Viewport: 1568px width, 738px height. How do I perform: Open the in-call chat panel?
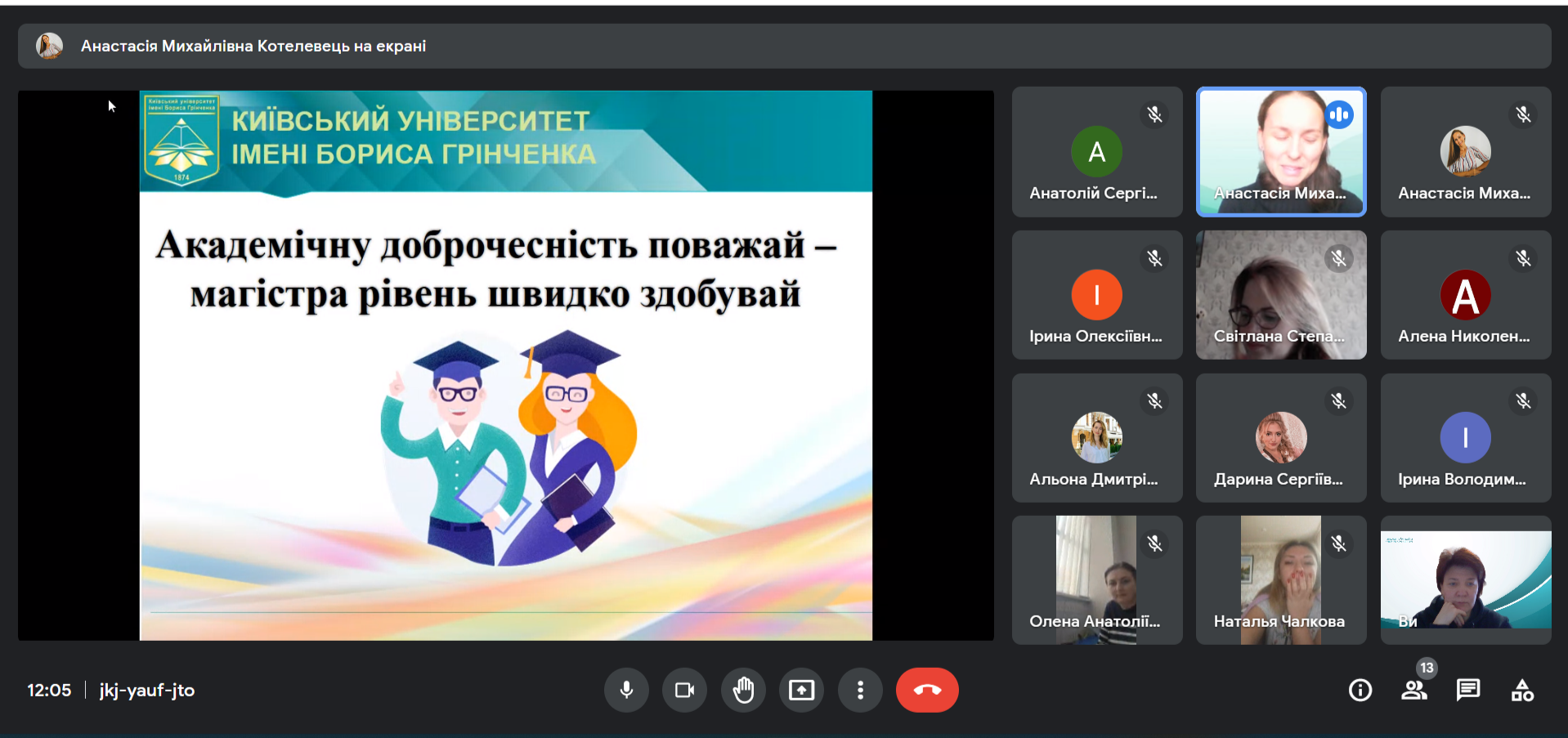pos(1468,690)
